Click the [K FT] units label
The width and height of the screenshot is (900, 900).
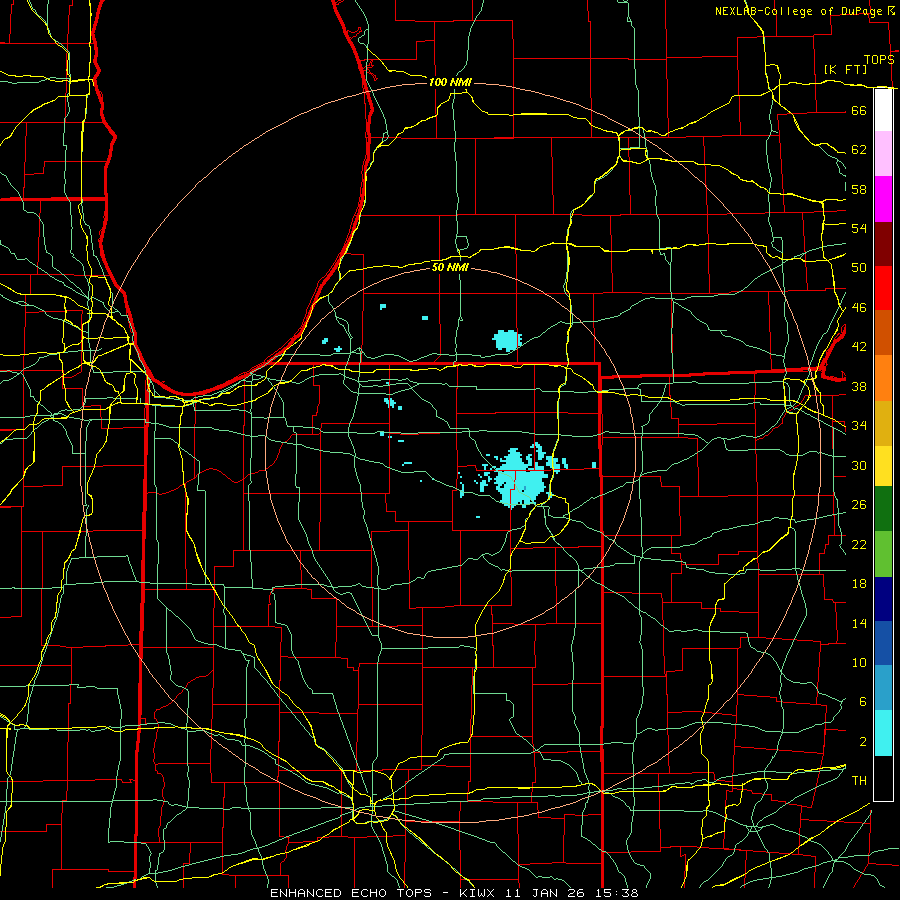click(845, 70)
